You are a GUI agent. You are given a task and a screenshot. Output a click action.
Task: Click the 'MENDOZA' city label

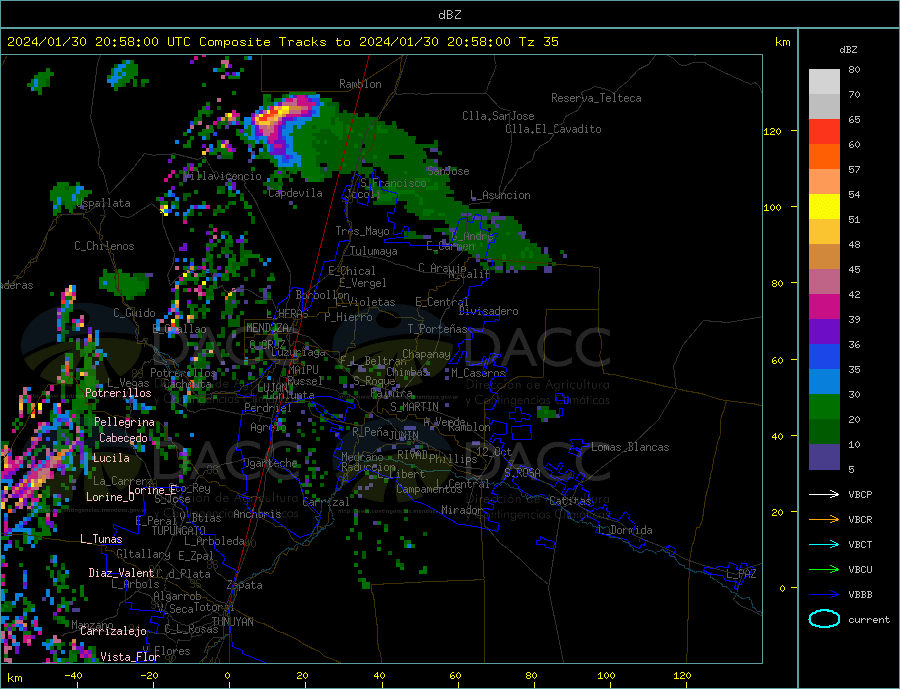[268, 328]
